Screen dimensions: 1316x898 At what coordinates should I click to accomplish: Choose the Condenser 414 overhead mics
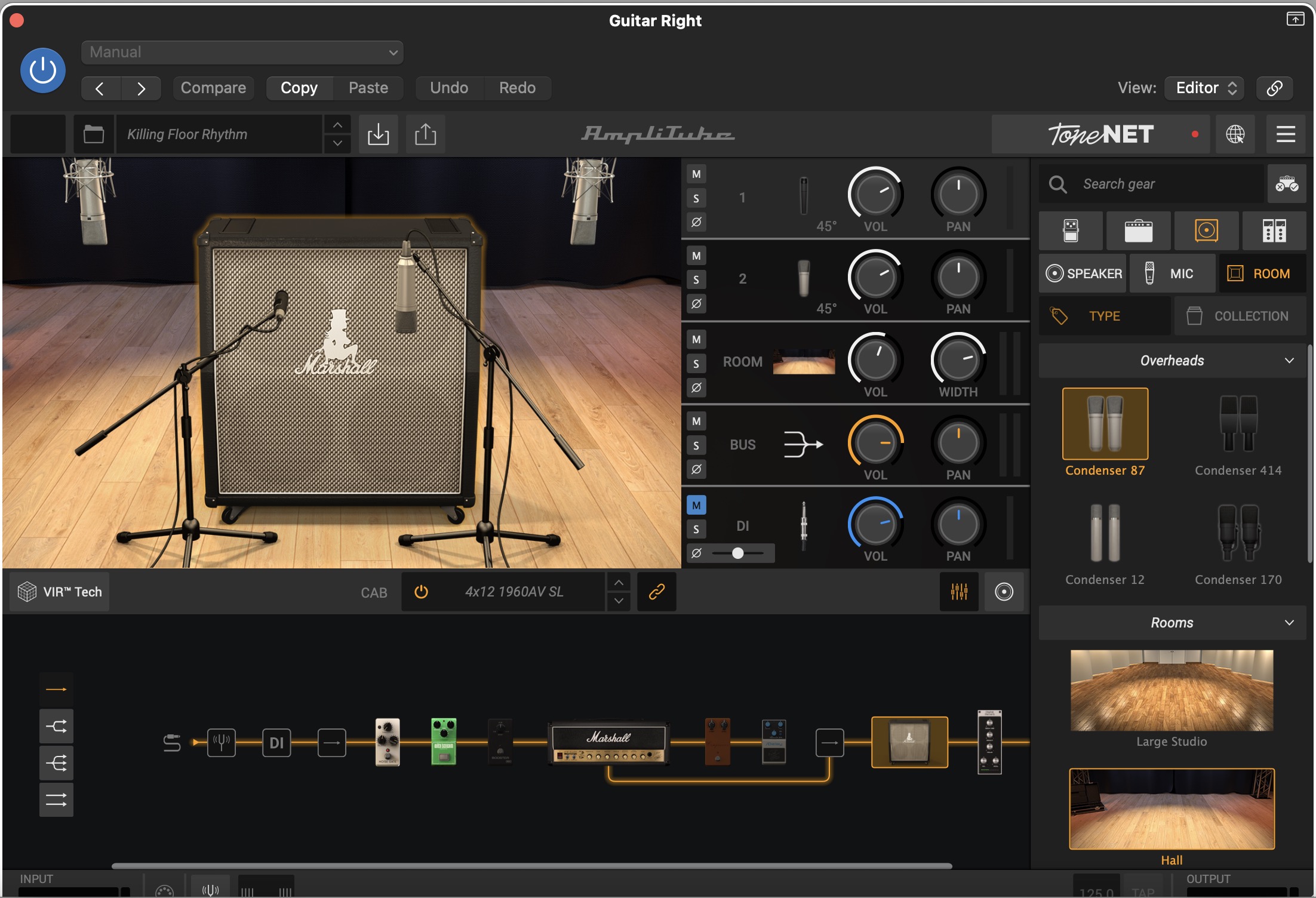(1238, 424)
